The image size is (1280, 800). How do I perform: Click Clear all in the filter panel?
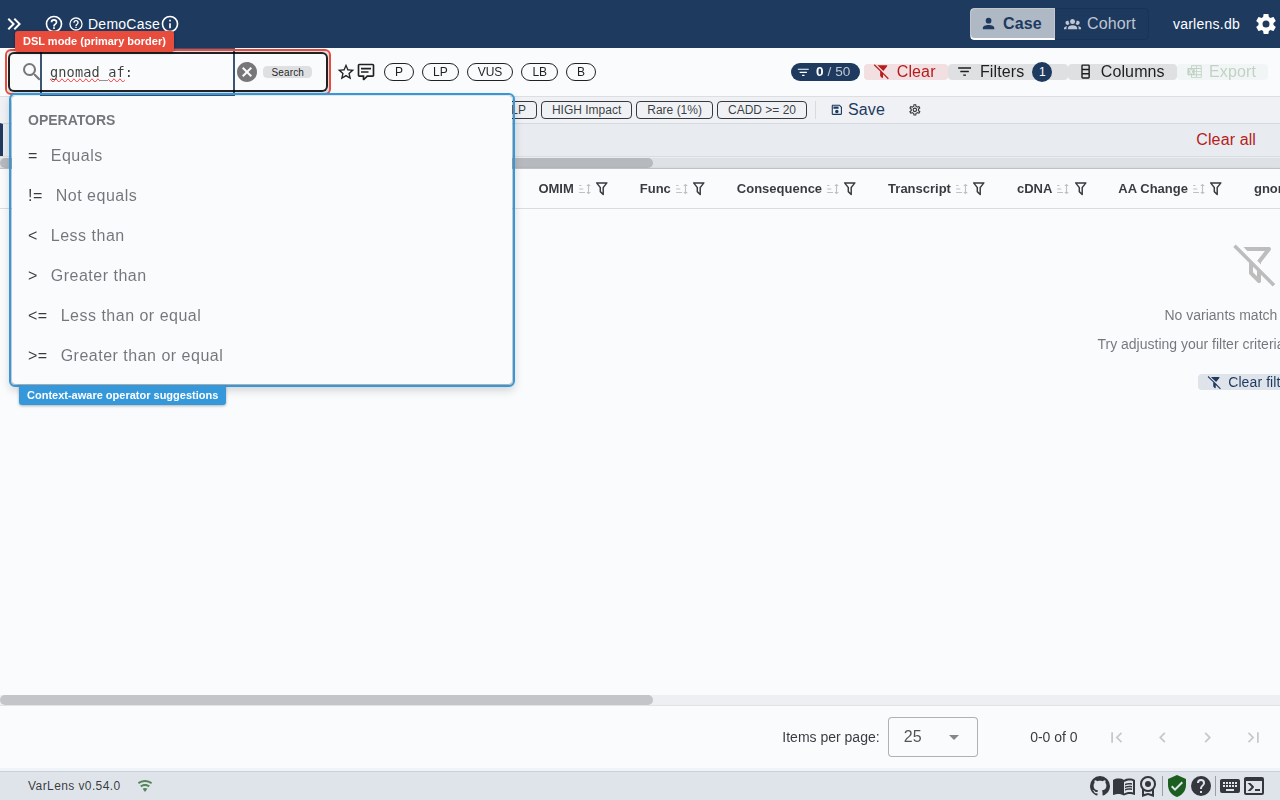(x=1225, y=139)
